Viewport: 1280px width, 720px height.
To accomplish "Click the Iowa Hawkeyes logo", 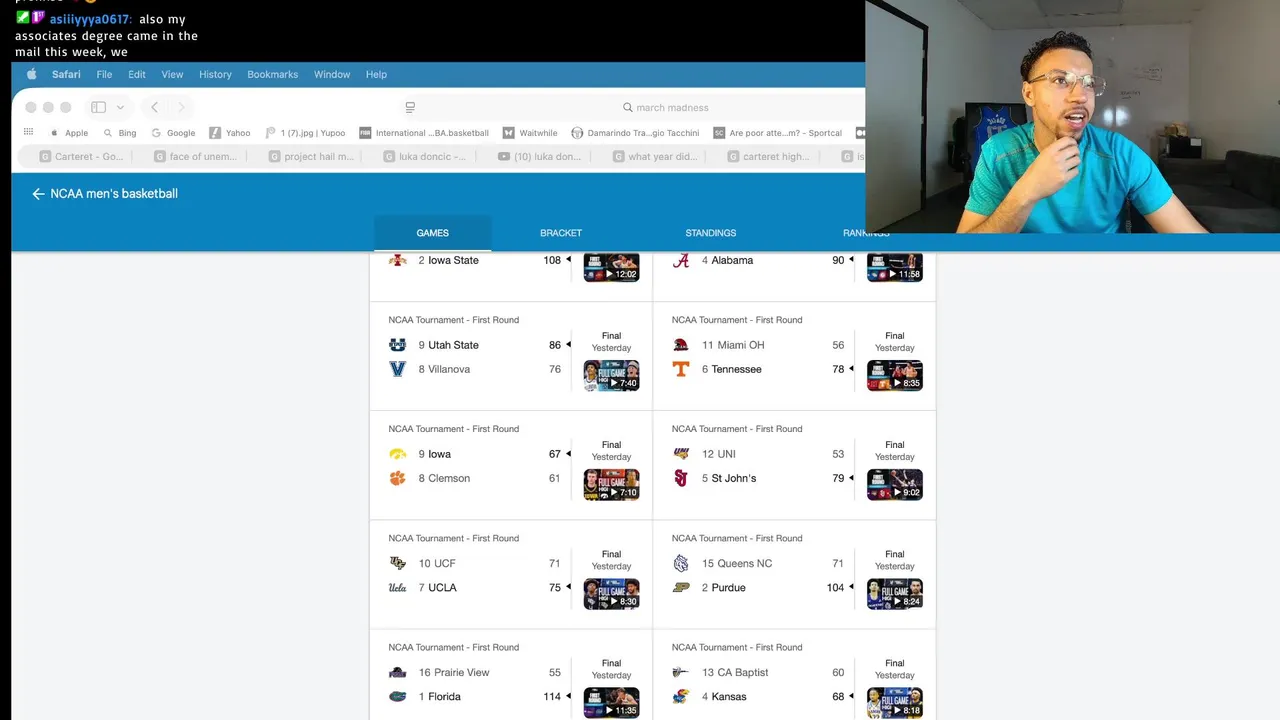I will pyautogui.click(x=397, y=454).
